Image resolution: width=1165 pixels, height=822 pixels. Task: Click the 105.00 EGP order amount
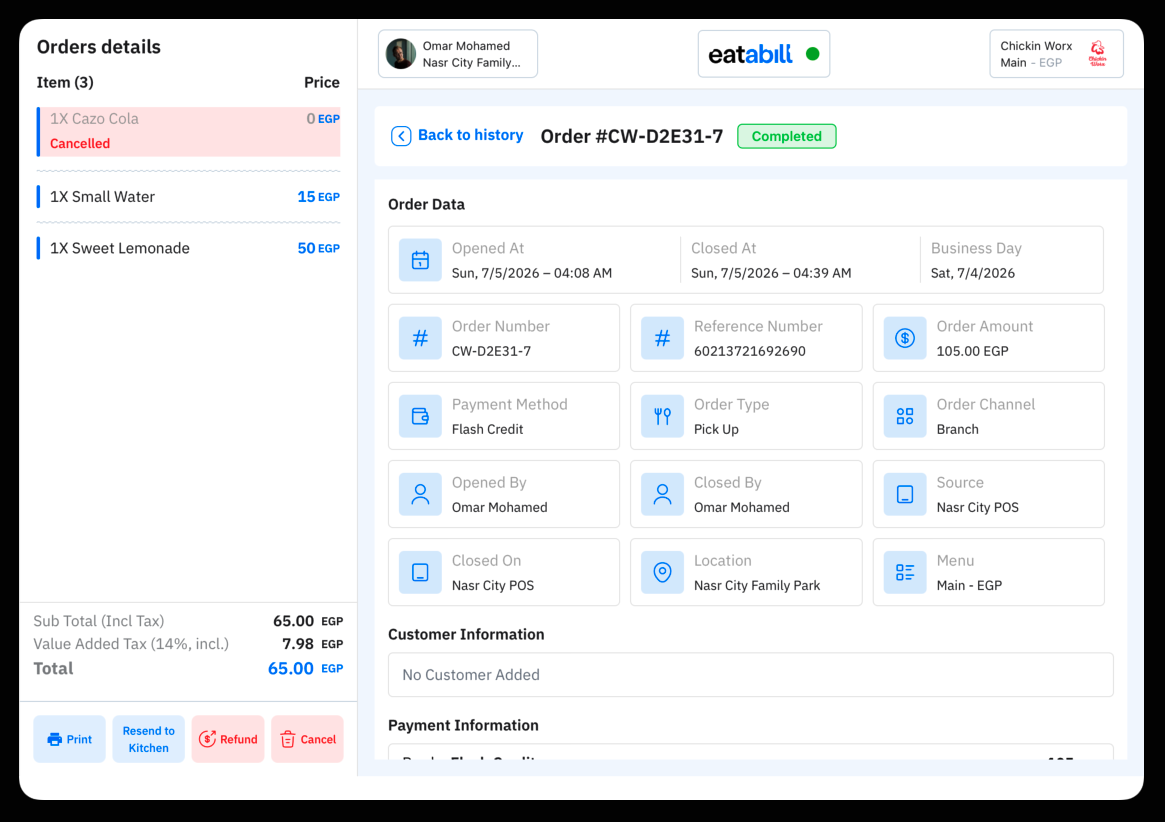[x=972, y=351]
